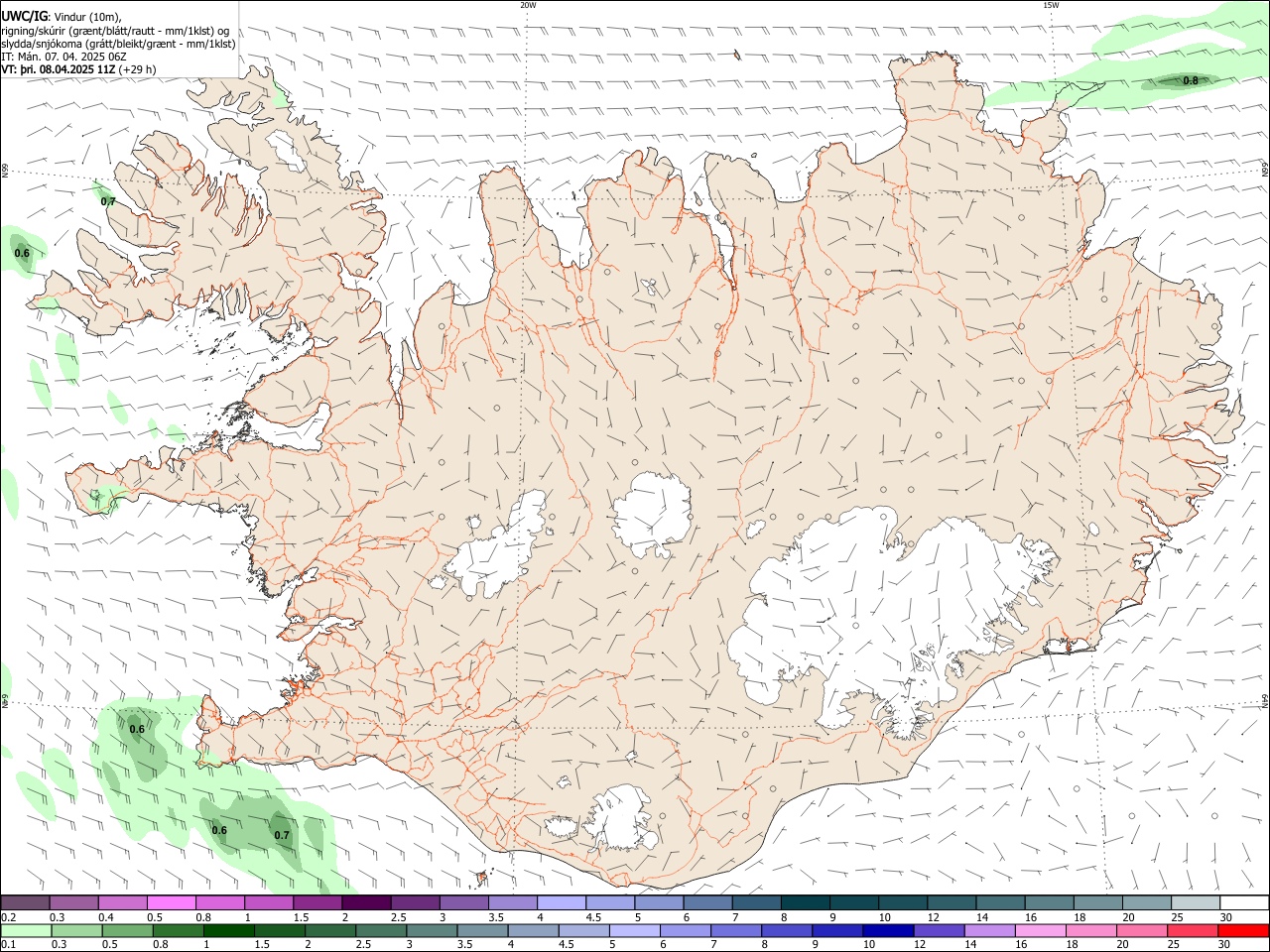Viewport: 1270px width, 952px height.
Task: Select the darkest purple swatch between 2 and 2.5 in the top scale
Action: click(365, 902)
